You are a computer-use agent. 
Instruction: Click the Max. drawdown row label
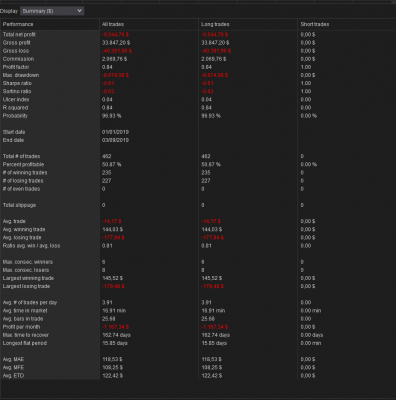[21, 75]
